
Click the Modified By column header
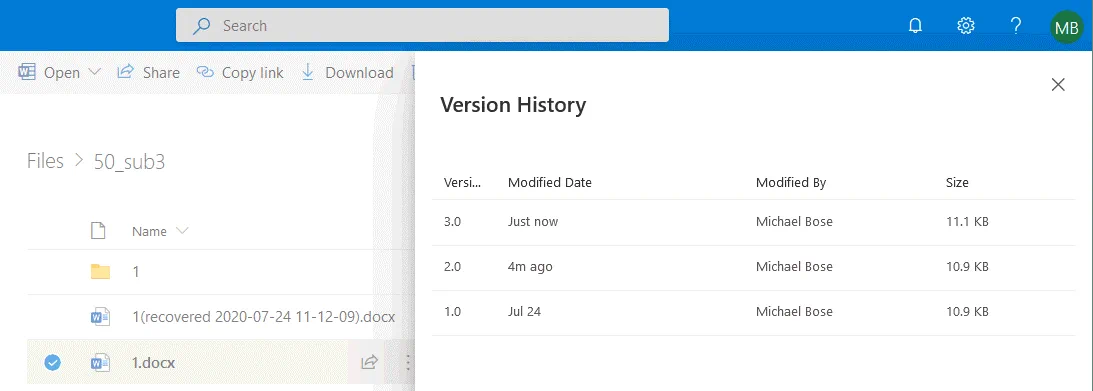pyautogui.click(x=790, y=183)
